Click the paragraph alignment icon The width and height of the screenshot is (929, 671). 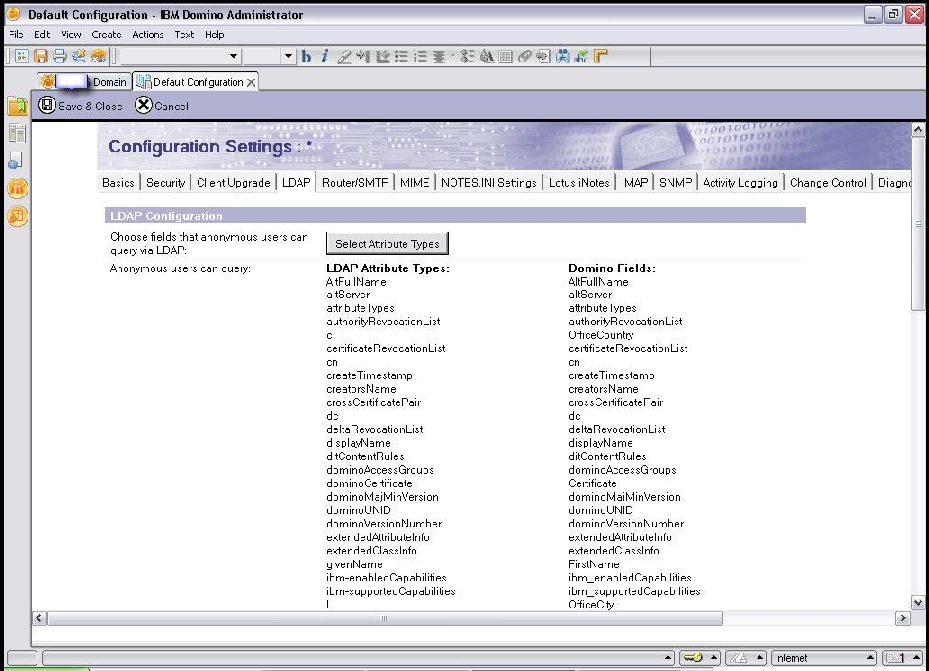tap(439, 56)
